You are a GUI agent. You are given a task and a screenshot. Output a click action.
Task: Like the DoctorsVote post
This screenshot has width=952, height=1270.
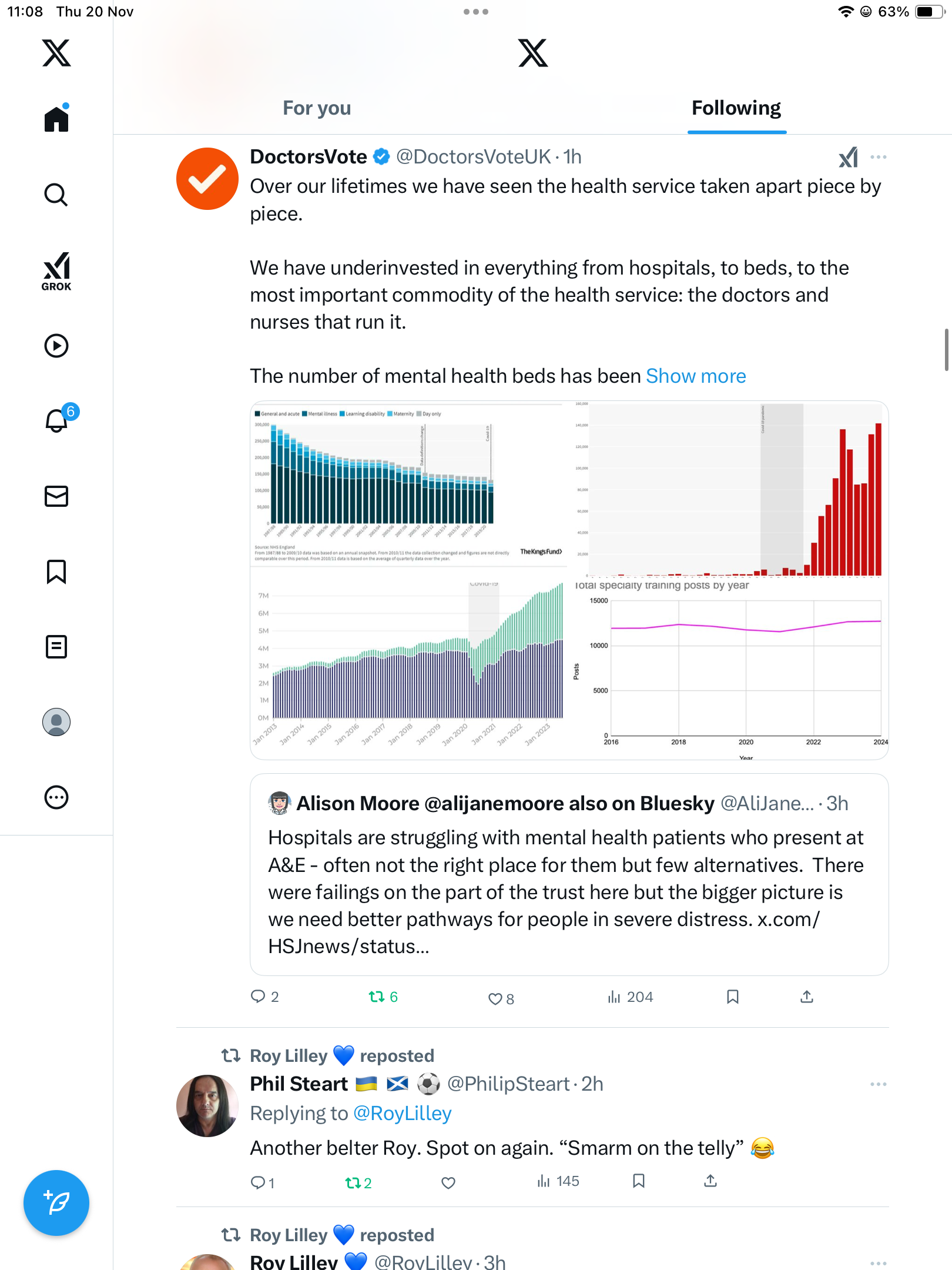pos(495,998)
